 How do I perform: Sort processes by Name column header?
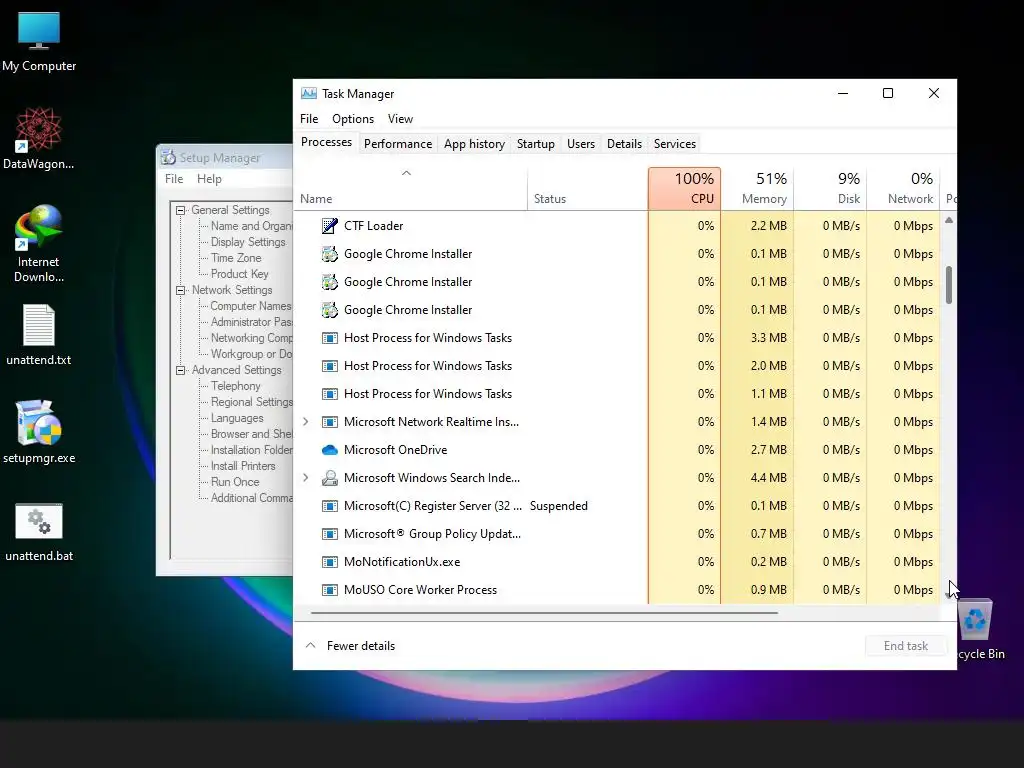[410, 189]
